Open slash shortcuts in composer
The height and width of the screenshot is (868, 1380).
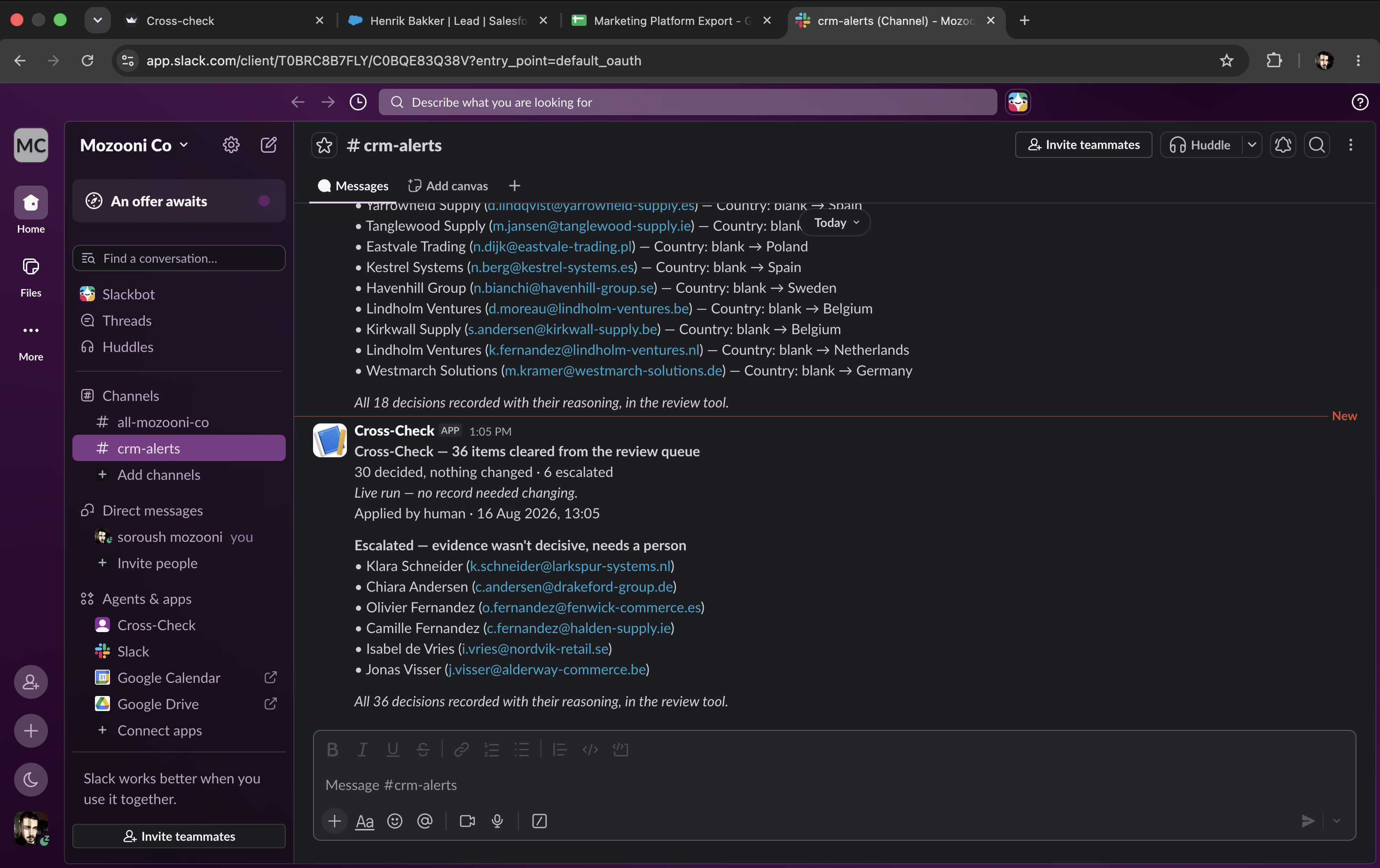pyautogui.click(x=539, y=821)
